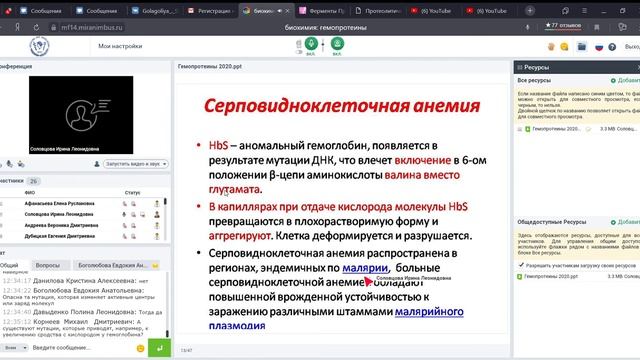Mute the биохимия tab via speaker icon

(x=280, y=11)
